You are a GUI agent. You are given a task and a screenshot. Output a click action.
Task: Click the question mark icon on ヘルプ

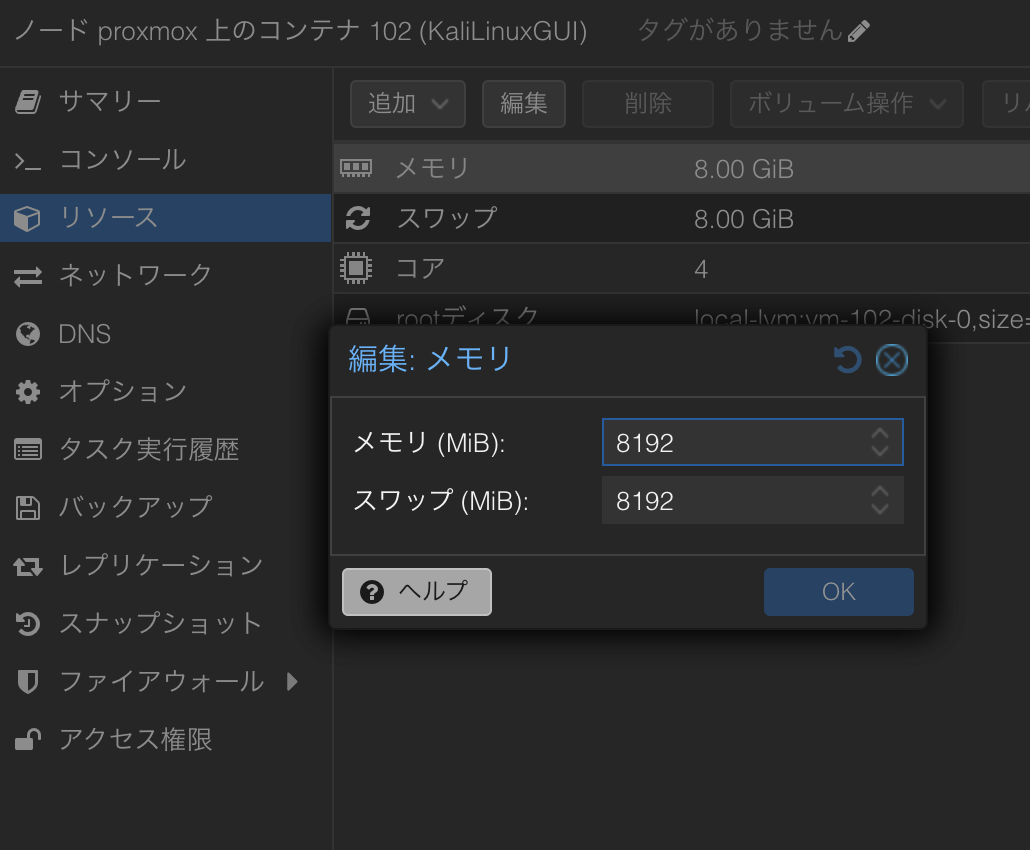tap(371, 591)
